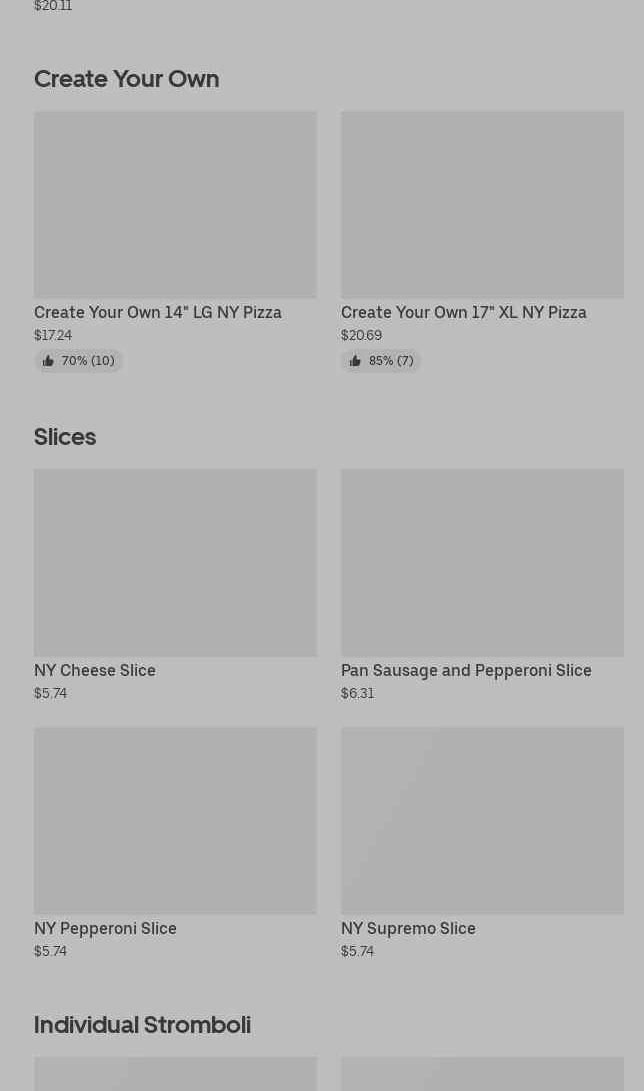This screenshot has width=644, height=1091.
Task: Click thumbs-up icon on 70% rating badge
Action: [48, 361]
